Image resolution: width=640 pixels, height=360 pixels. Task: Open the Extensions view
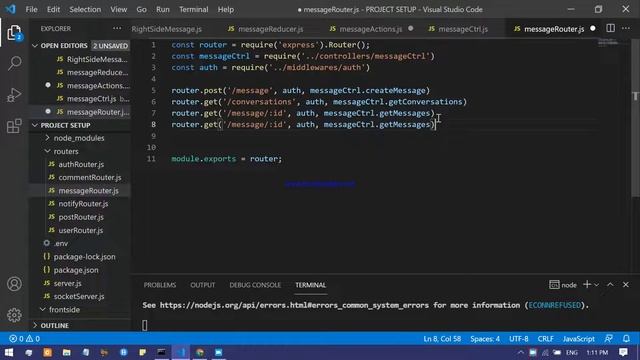14,126
